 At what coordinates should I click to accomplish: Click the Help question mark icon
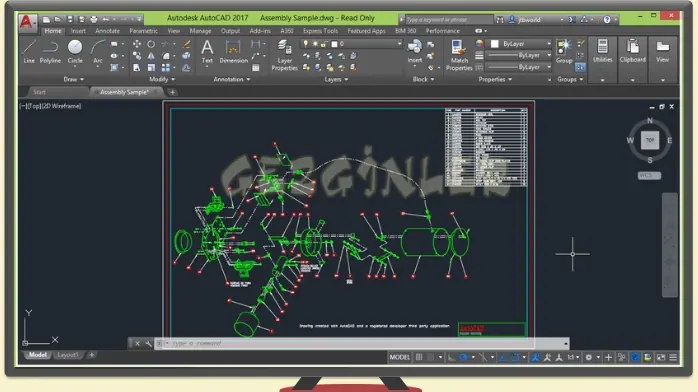(607, 19)
